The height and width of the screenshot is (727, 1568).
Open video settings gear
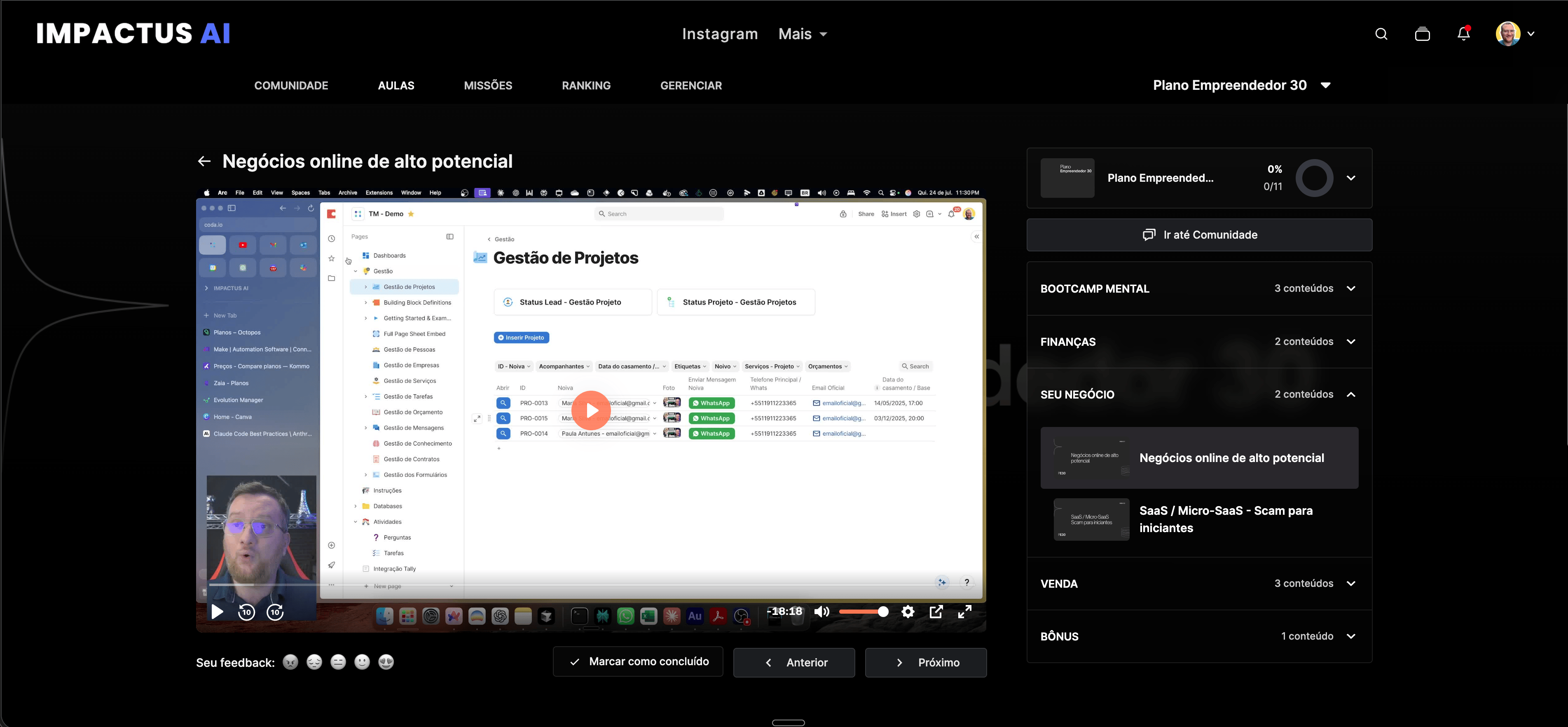(908, 612)
